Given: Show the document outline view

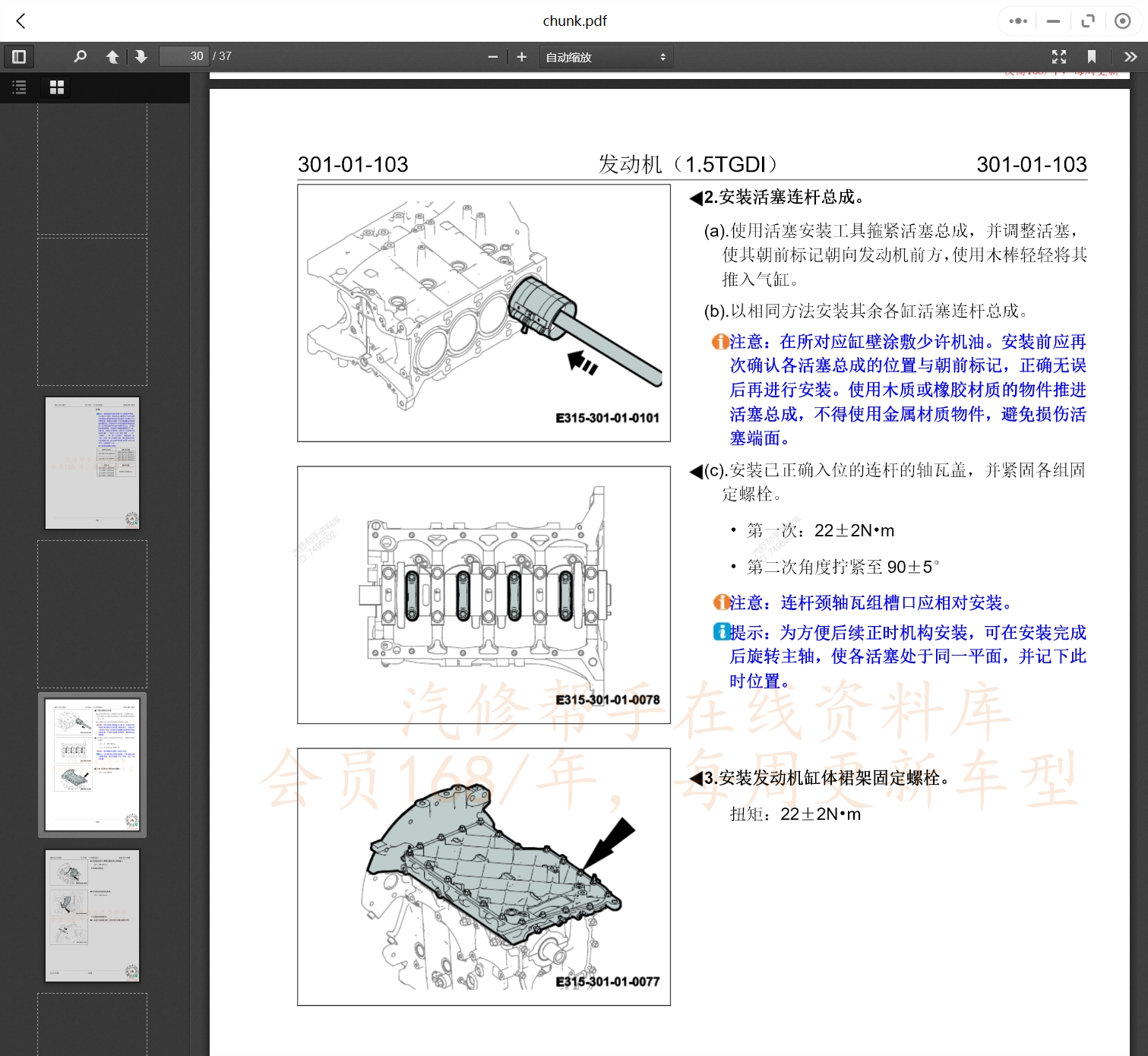Looking at the screenshot, I should click(19, 87).
